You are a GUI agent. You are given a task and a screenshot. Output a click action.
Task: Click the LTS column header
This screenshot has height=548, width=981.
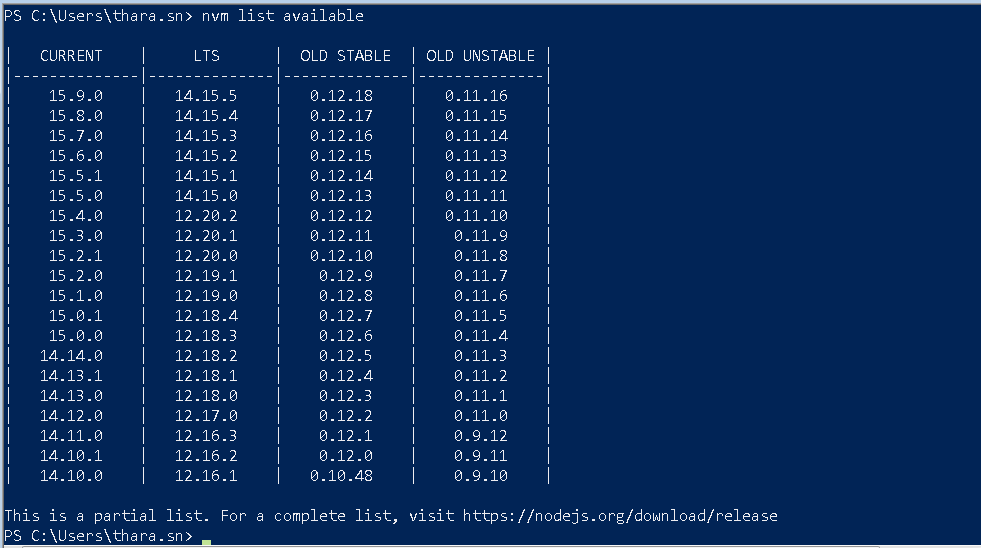click(206, 56)
